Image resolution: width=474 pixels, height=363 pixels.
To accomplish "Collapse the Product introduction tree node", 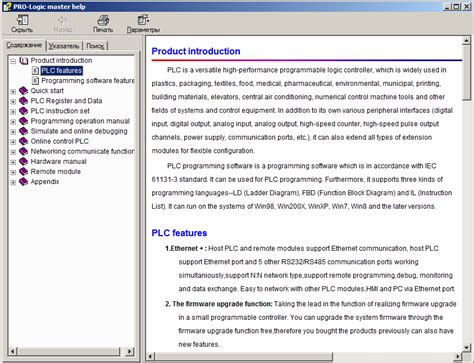I will (13, 61).
